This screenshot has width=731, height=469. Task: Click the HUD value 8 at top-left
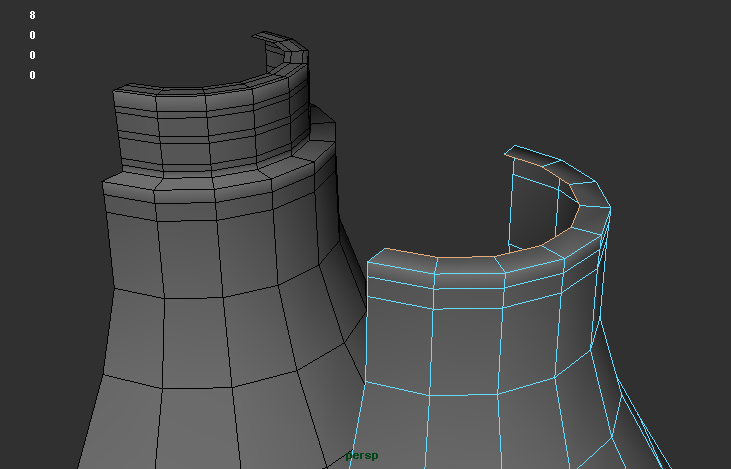click(32, 16)
